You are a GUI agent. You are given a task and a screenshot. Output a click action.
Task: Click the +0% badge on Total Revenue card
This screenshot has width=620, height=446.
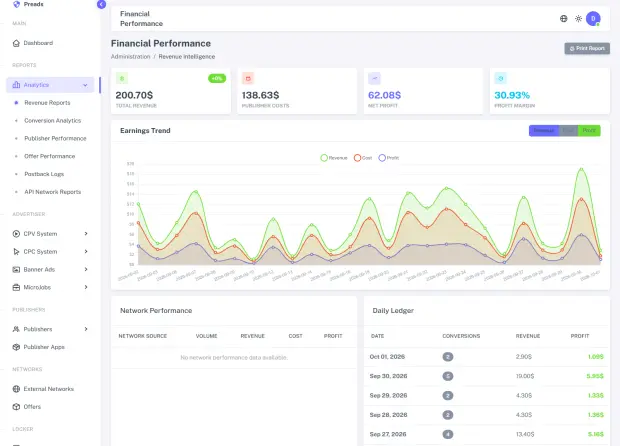[x=217, y=78]
